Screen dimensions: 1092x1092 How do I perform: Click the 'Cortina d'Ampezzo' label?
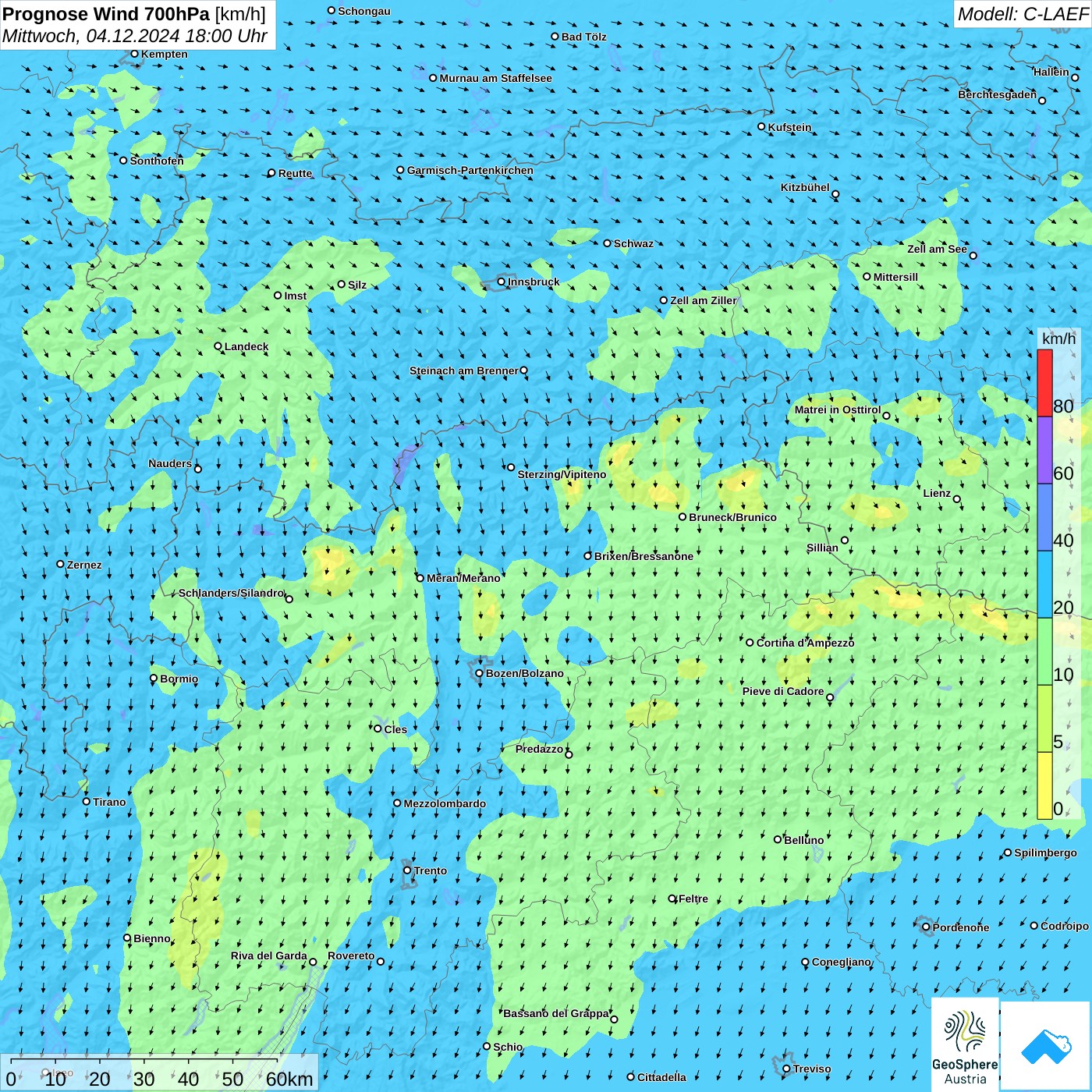click(x=805, y=643)
